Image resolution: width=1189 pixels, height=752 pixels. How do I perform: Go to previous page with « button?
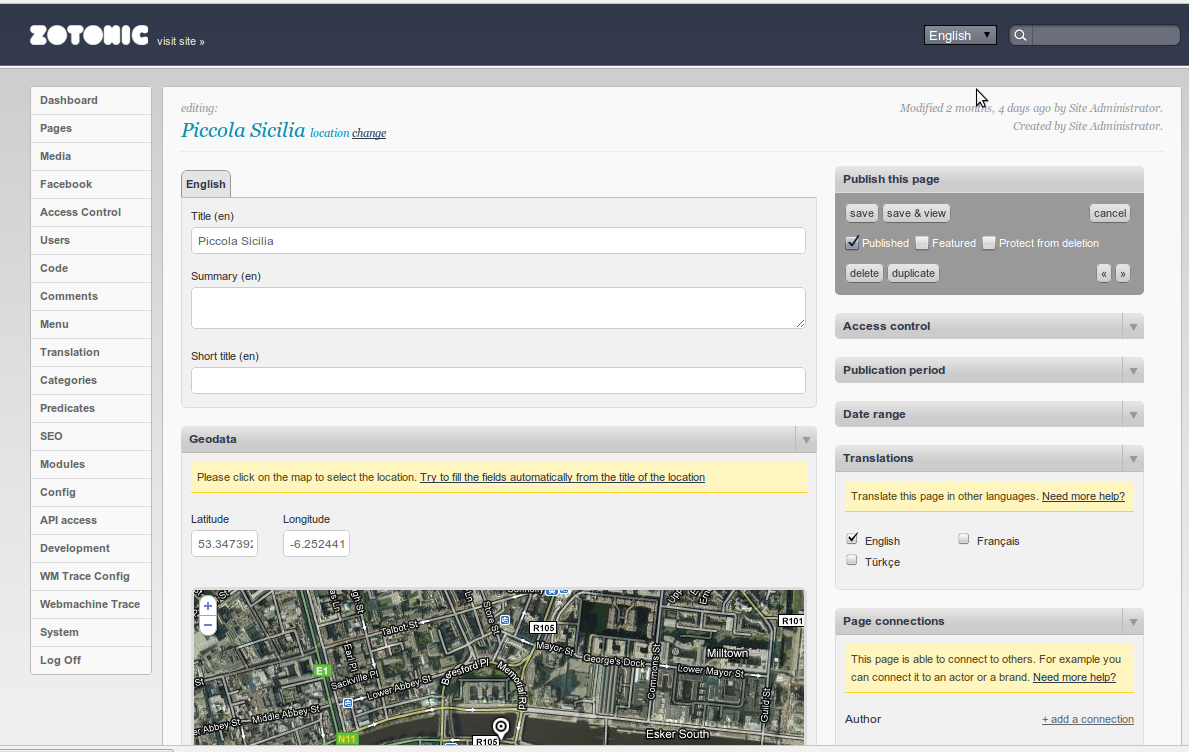tap(1104, 273)
